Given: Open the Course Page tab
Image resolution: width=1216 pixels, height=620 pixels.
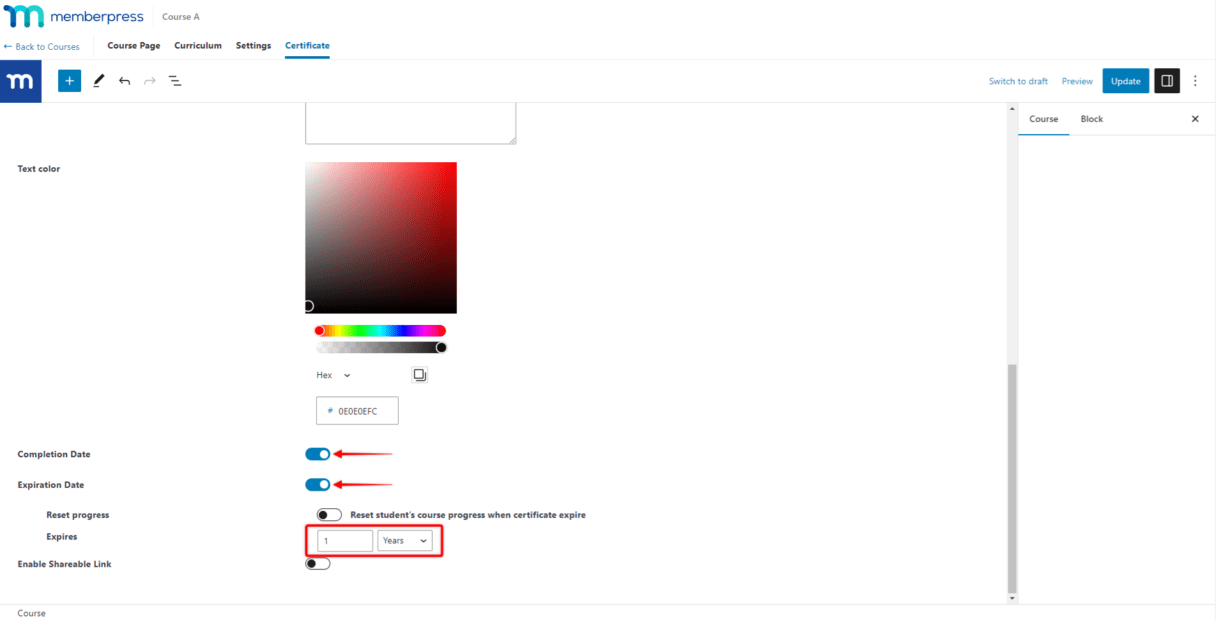Looking at the screenshot, I should pyautogui.click(x=134, y=46).
